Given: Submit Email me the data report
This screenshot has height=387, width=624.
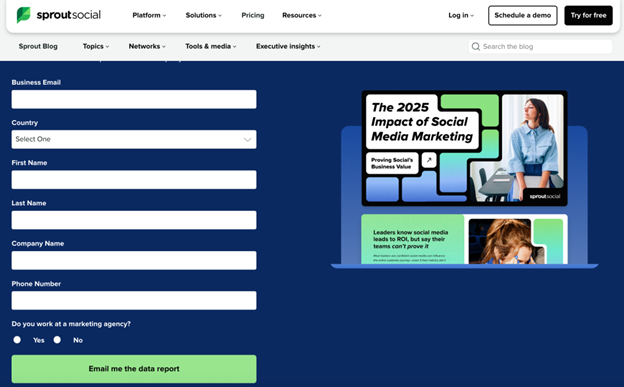Looking at the screenshot, I should click(134, 369).
